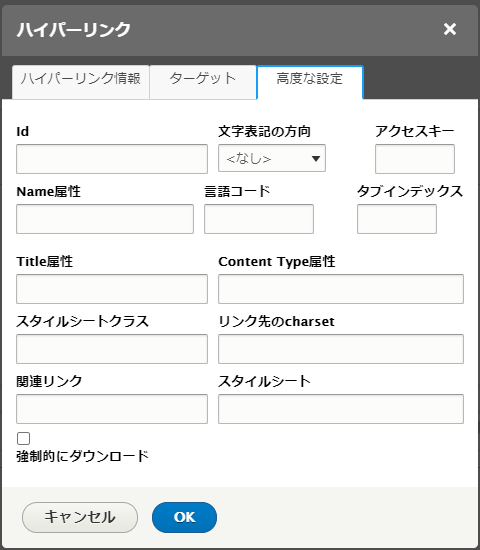This screenshot has width=480, height=550.
Task: Close the ハイパーリンク dialog with X
Action: point(449,29)
